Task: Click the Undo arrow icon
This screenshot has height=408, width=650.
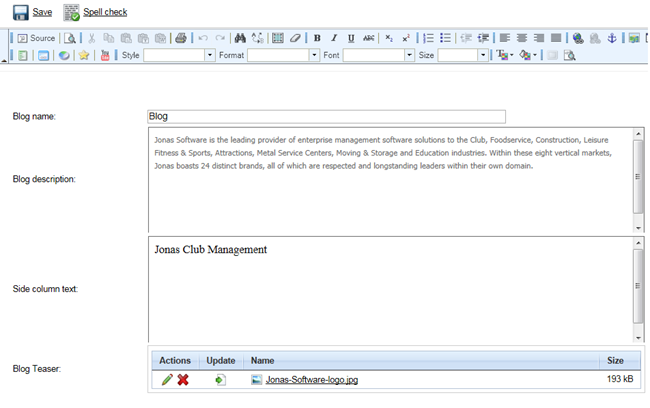Action: 203,38
